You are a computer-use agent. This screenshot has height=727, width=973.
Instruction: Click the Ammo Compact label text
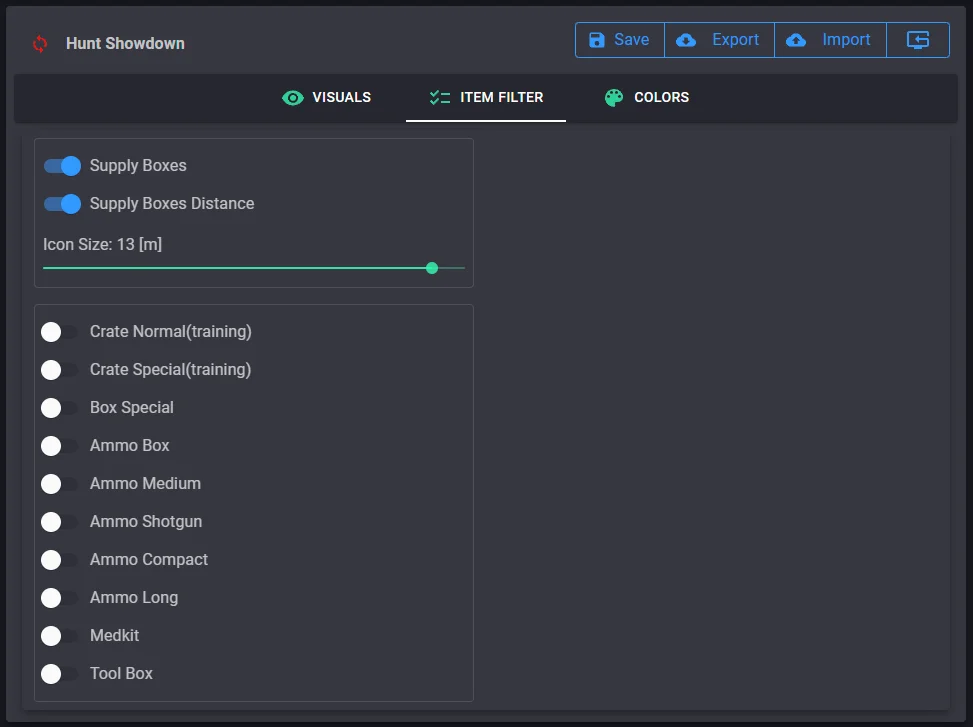tap(149, 560)
